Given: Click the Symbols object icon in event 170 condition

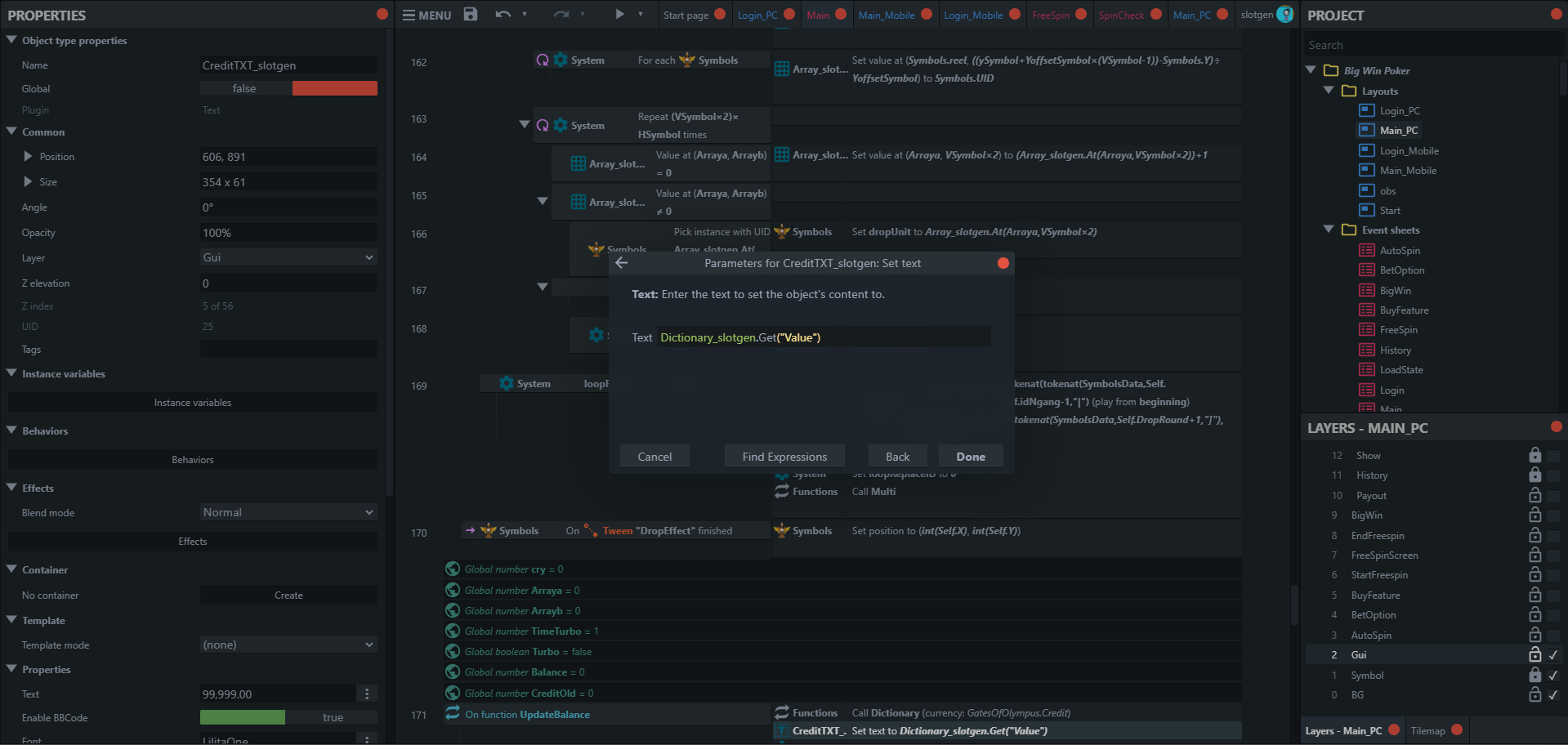Looking at the screenshot, I should click(x=489, y=530).
